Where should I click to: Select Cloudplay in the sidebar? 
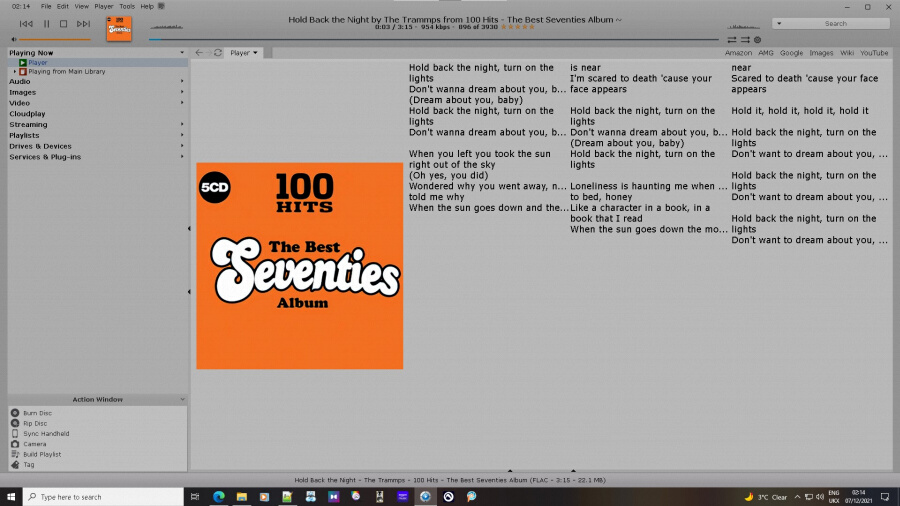[x=27, y=114]
